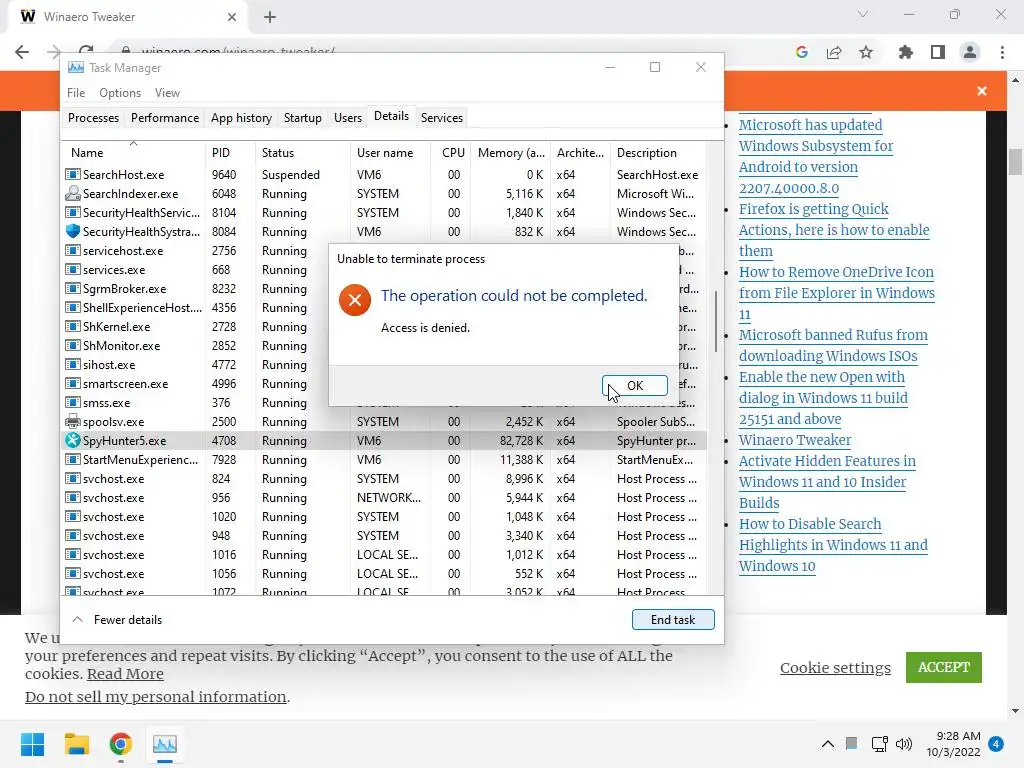Select svchost.exe with PID 824
Screen dimensions: 1024x768
384,478
